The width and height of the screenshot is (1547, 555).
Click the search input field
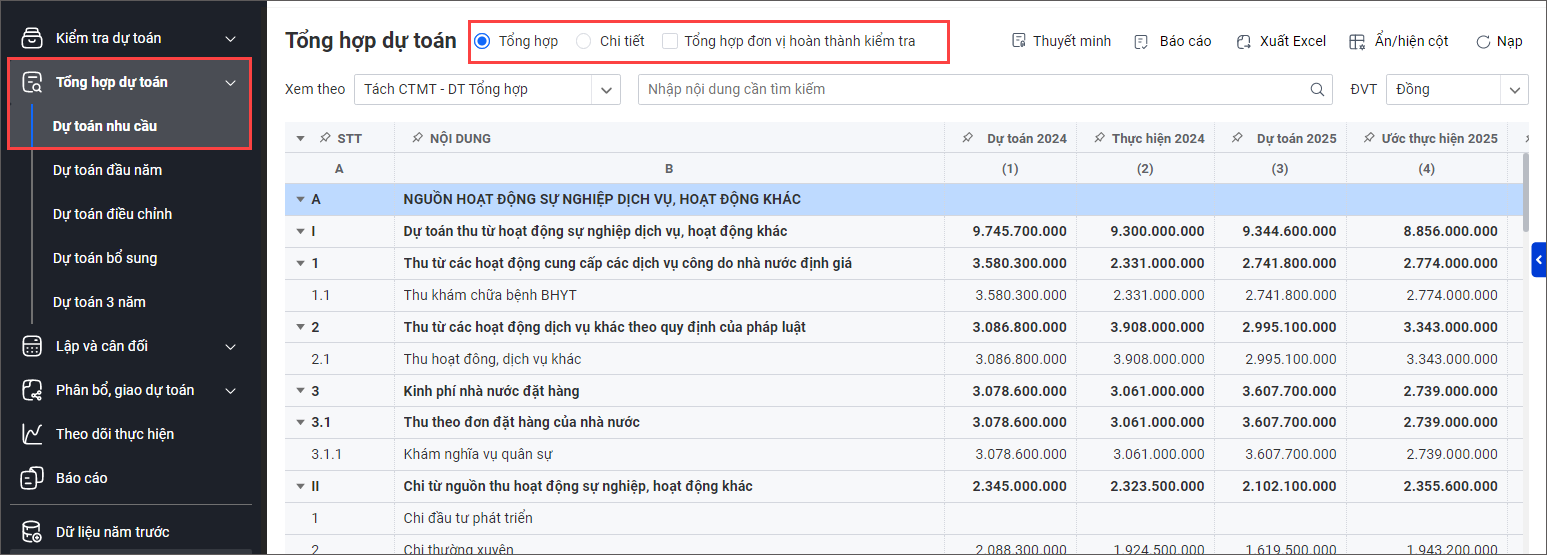(x=970, y=89)
